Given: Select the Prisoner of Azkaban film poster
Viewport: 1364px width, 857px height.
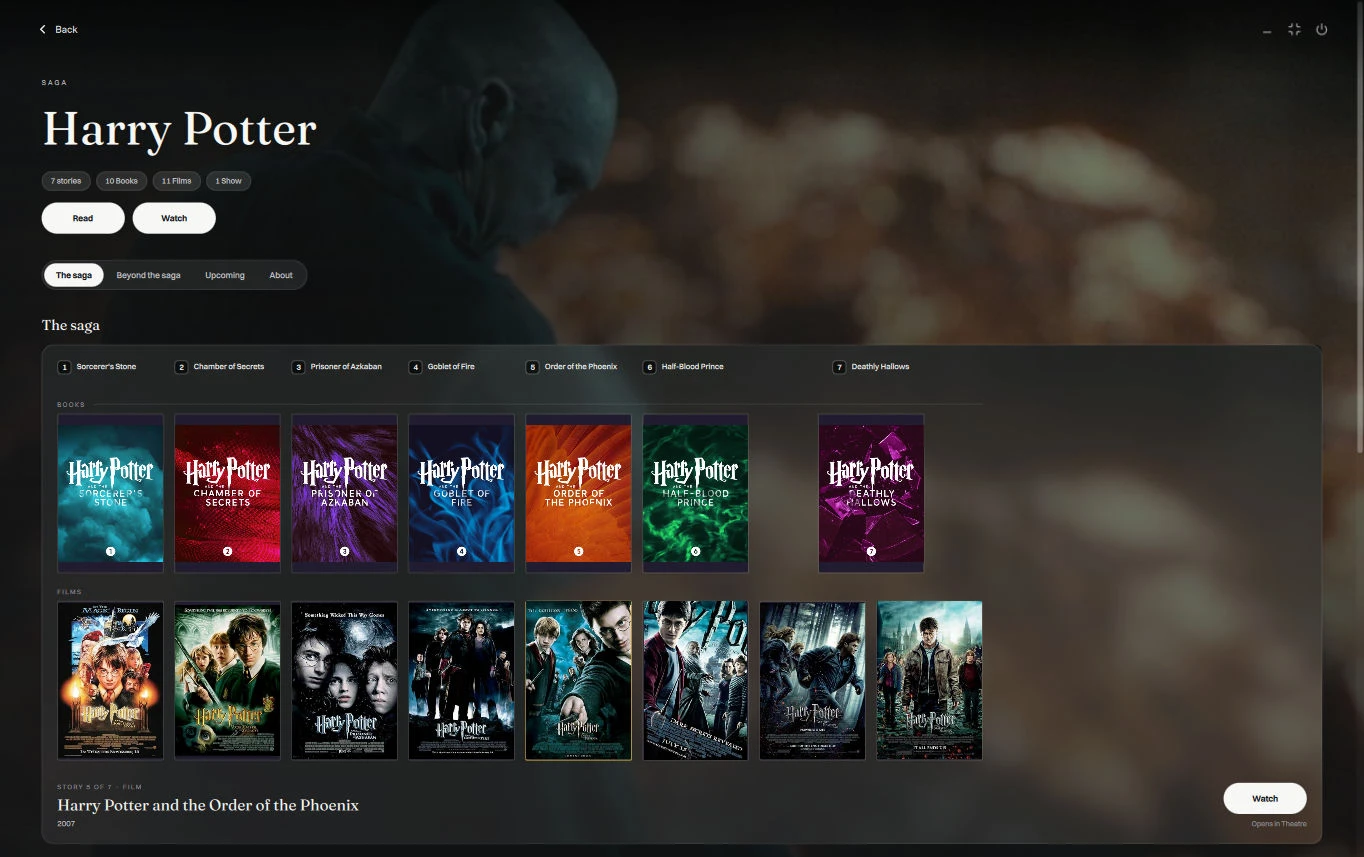Looking at the screenshot, I should coord(344,680).
